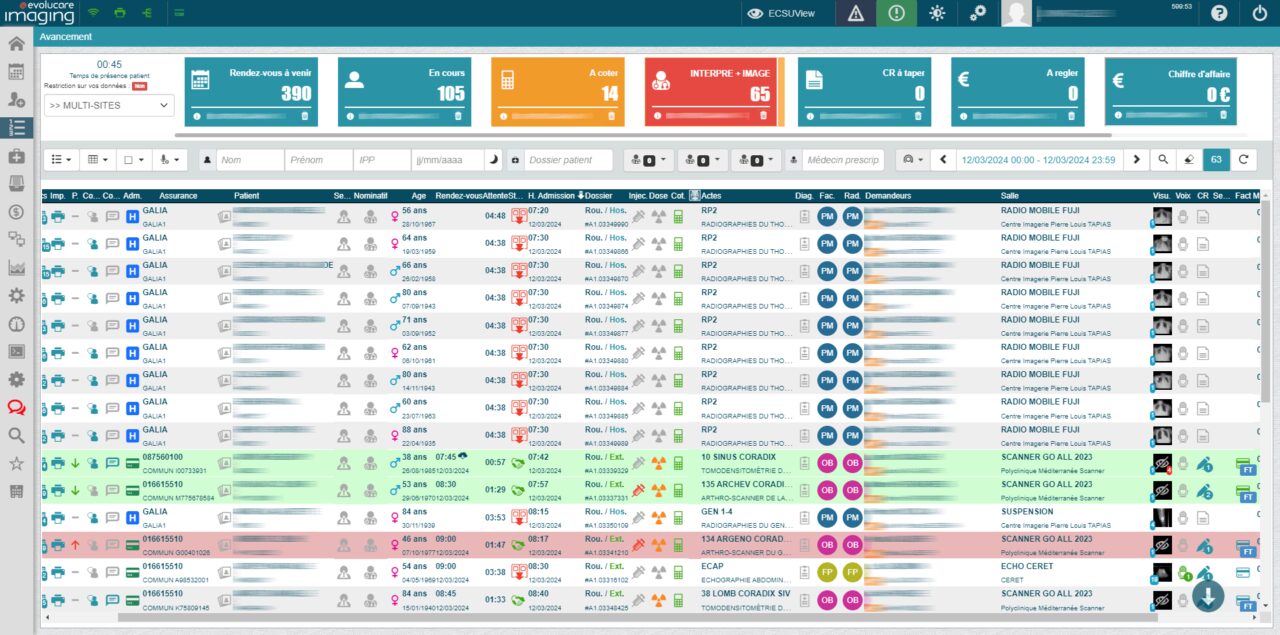Viewport: 1280px width, 635px height.
Task: Open the MULTI-SITES selector dropdown
Action: [108, 104]
